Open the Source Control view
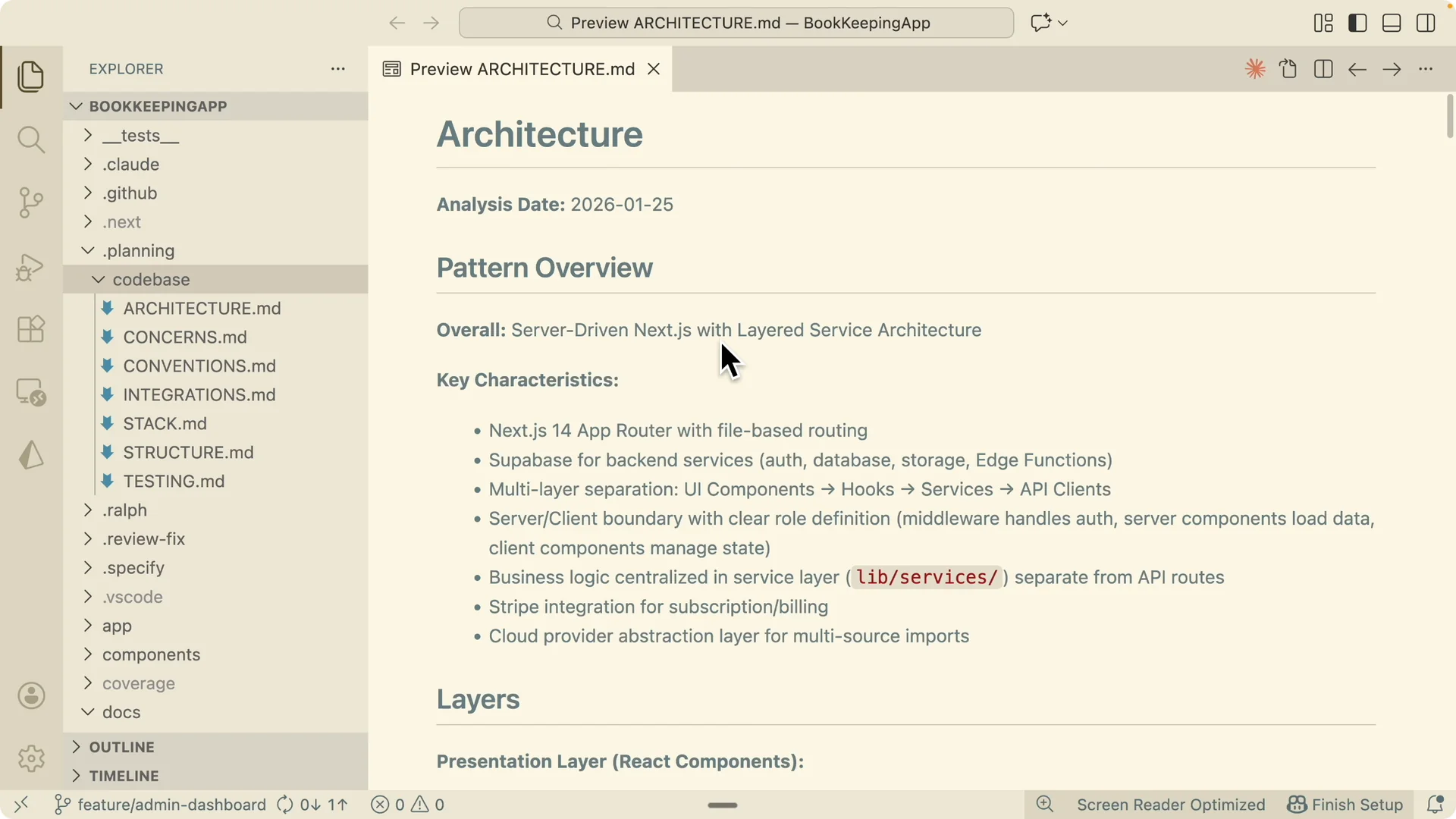This screenshot has height=819, width=1456. point(31,202)
